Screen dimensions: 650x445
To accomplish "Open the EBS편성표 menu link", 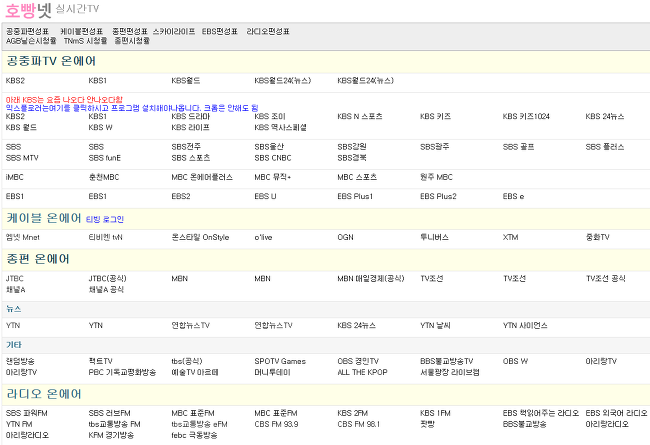I will point(220,32).
